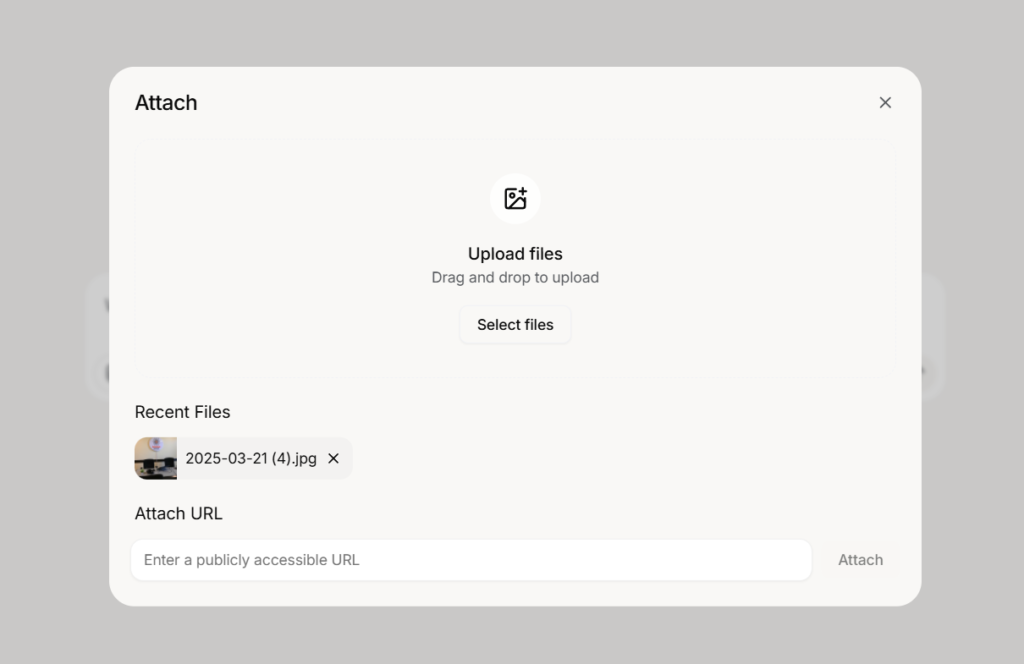Click the dimmed card edge left of the dialog
Viewport: 1024px width, 664px height.
click(98, 336)
